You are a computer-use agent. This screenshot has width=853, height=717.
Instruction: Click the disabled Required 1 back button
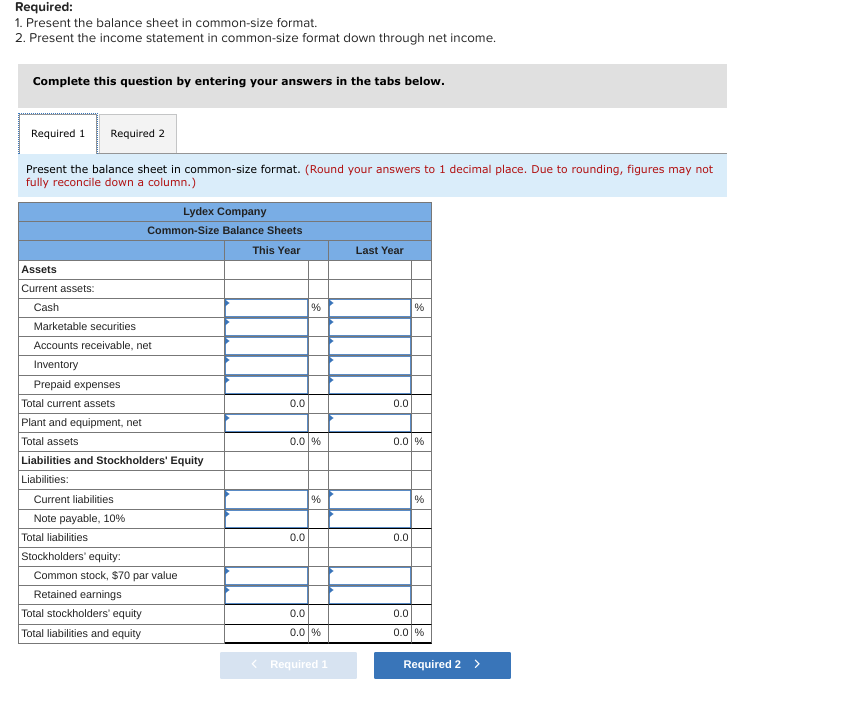[x=288, y=665]
